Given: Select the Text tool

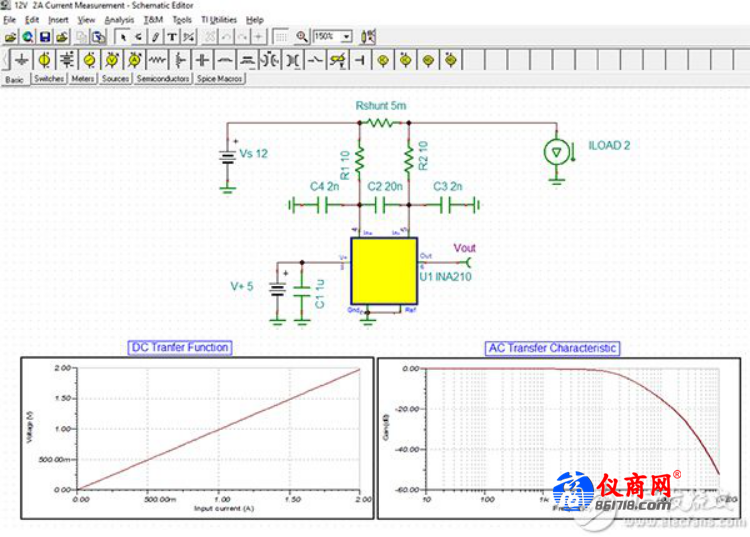Looking at the screenshot, I should coord(172,37).
